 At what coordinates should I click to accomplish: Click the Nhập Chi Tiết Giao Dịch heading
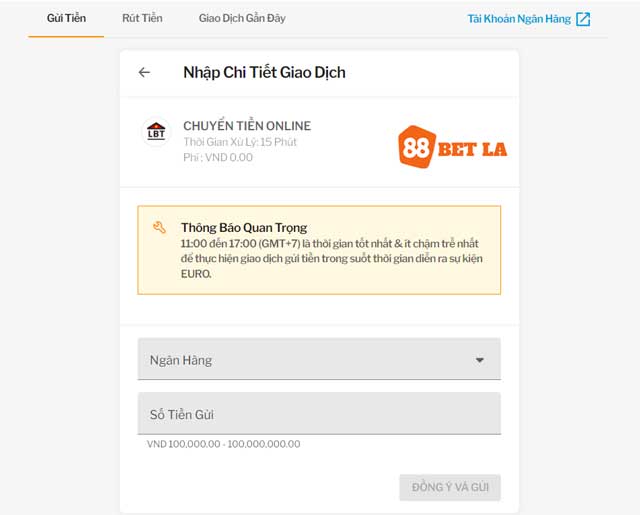coord(264,73)
